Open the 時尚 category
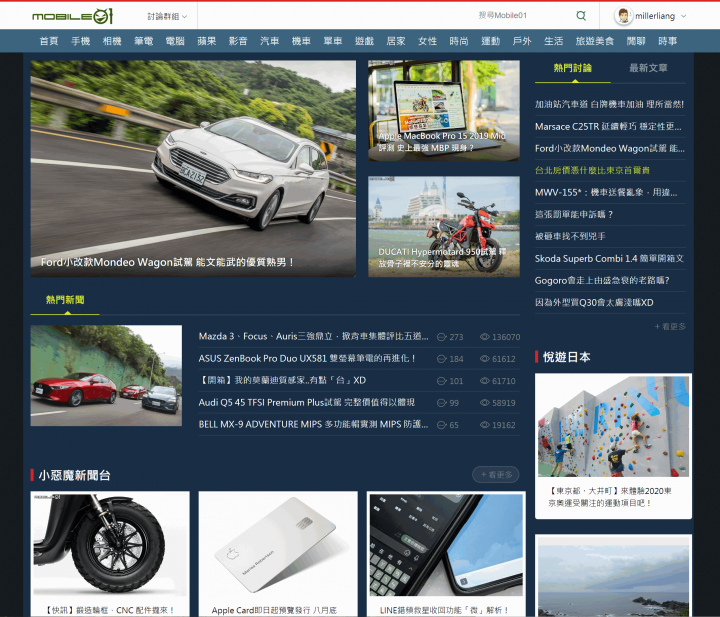The width and height of the screenshot is (720, 617). [459, 41]
